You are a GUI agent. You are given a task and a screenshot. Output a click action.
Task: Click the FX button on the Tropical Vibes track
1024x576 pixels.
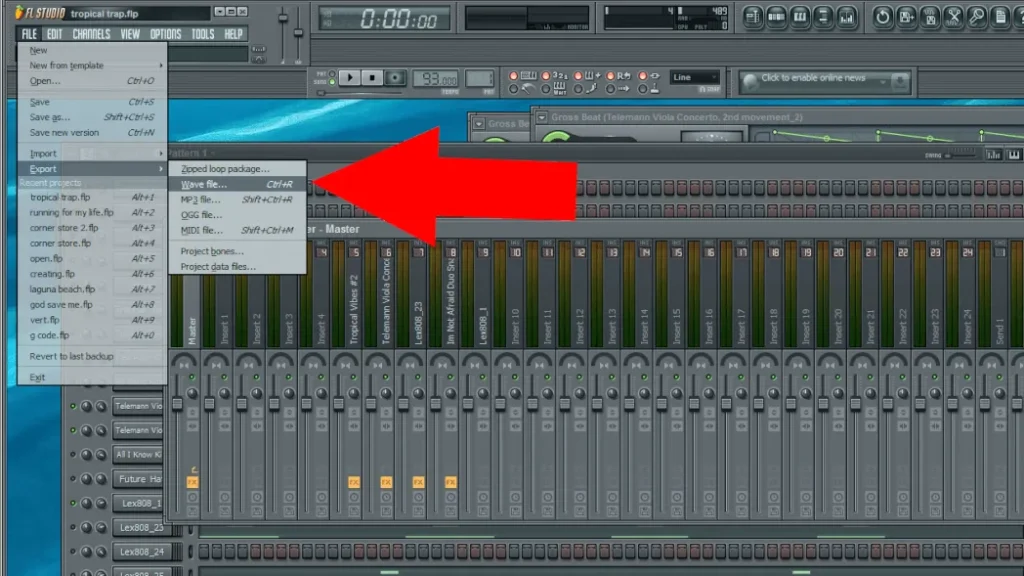pyautogui.click(x=355, y=482)
